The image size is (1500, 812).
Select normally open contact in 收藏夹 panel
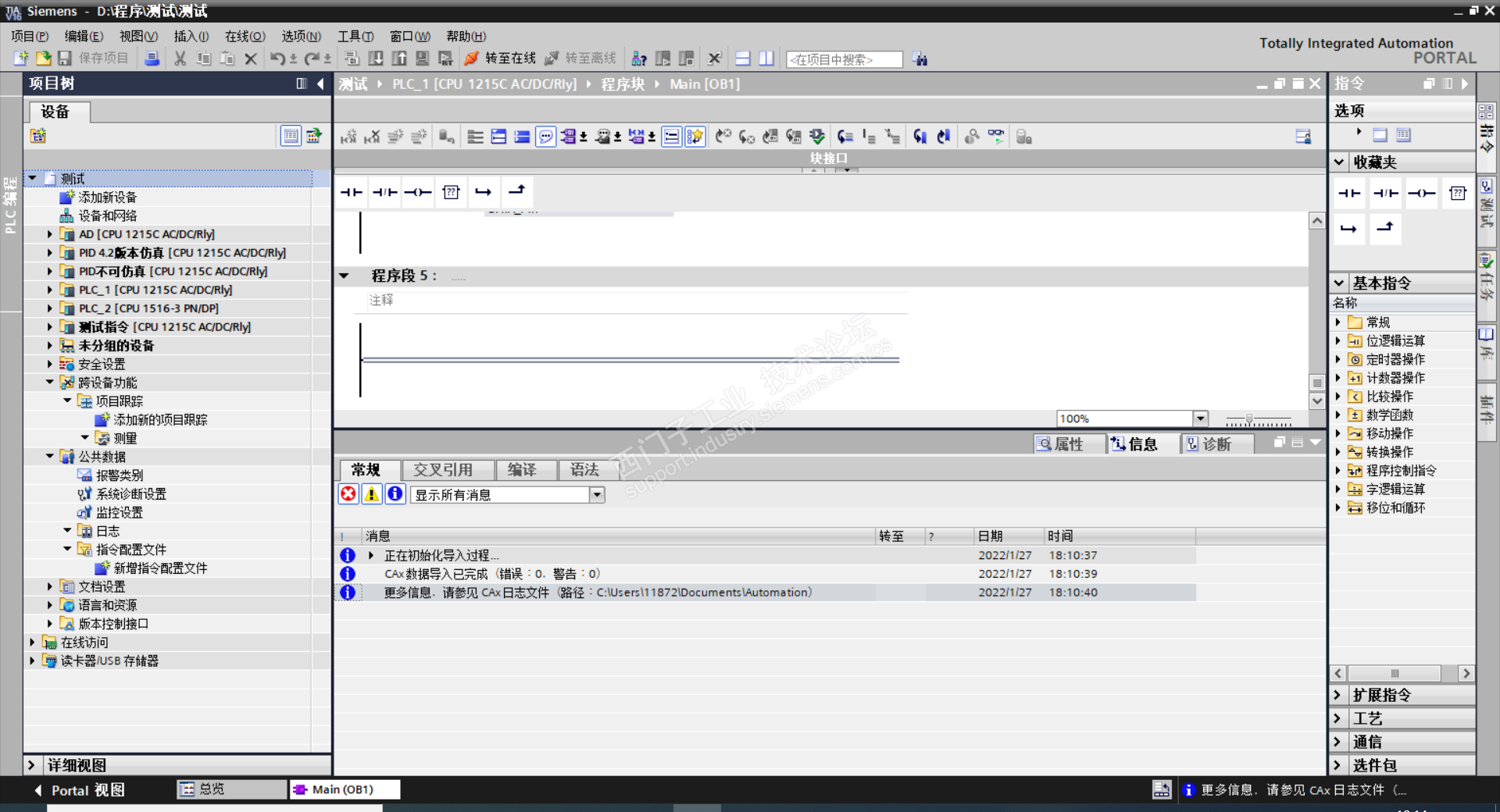pos(1349,193)
